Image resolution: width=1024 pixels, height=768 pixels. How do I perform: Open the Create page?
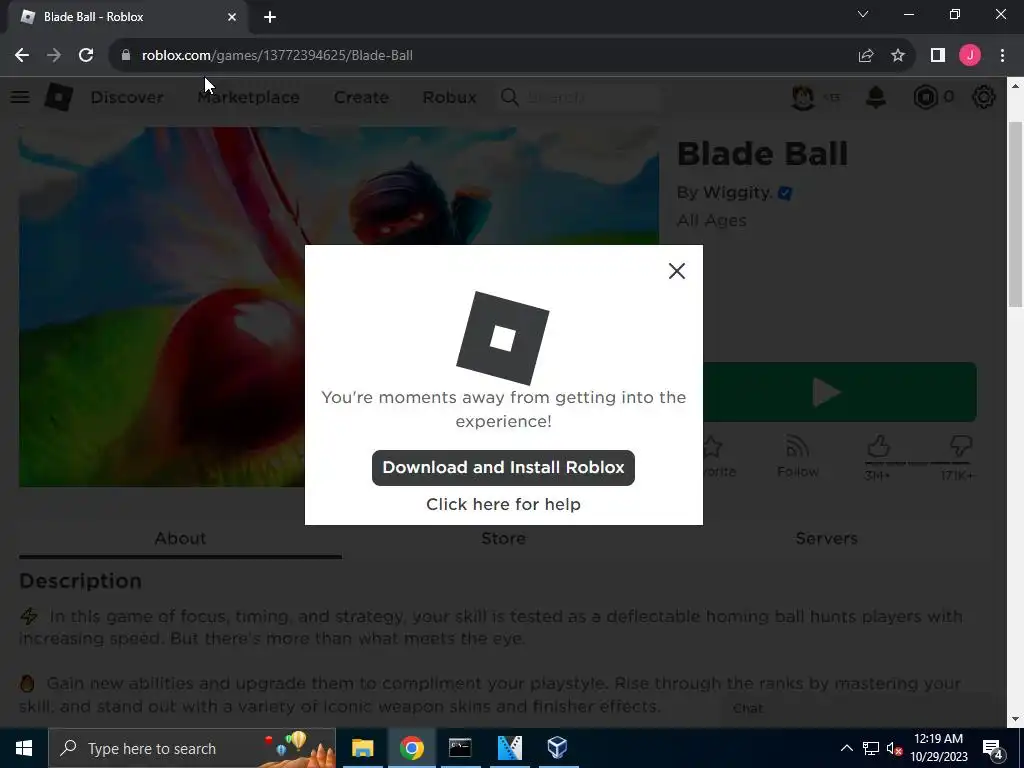point(361,97)
